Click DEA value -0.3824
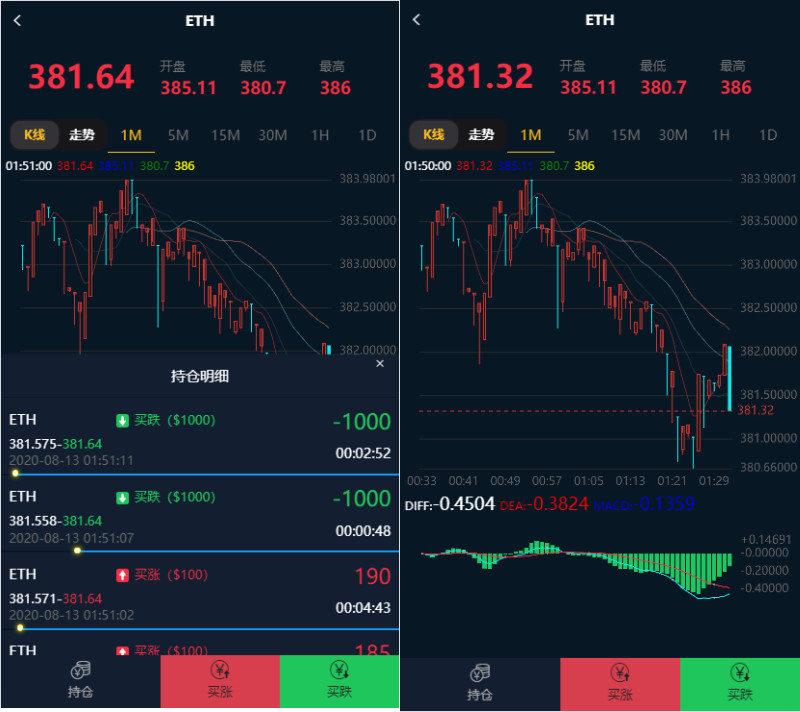The height and width of the screenshot is (712, 800). [558, 504]
